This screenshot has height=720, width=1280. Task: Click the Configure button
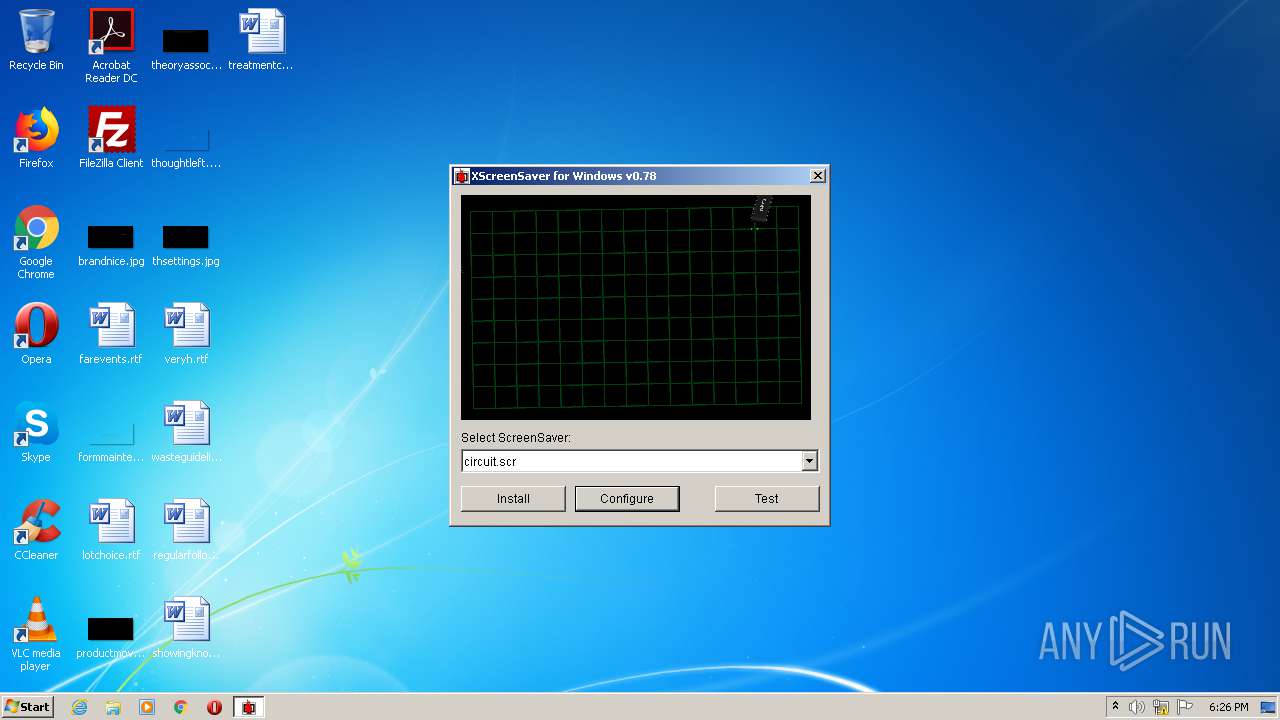[x=627, y=498]
